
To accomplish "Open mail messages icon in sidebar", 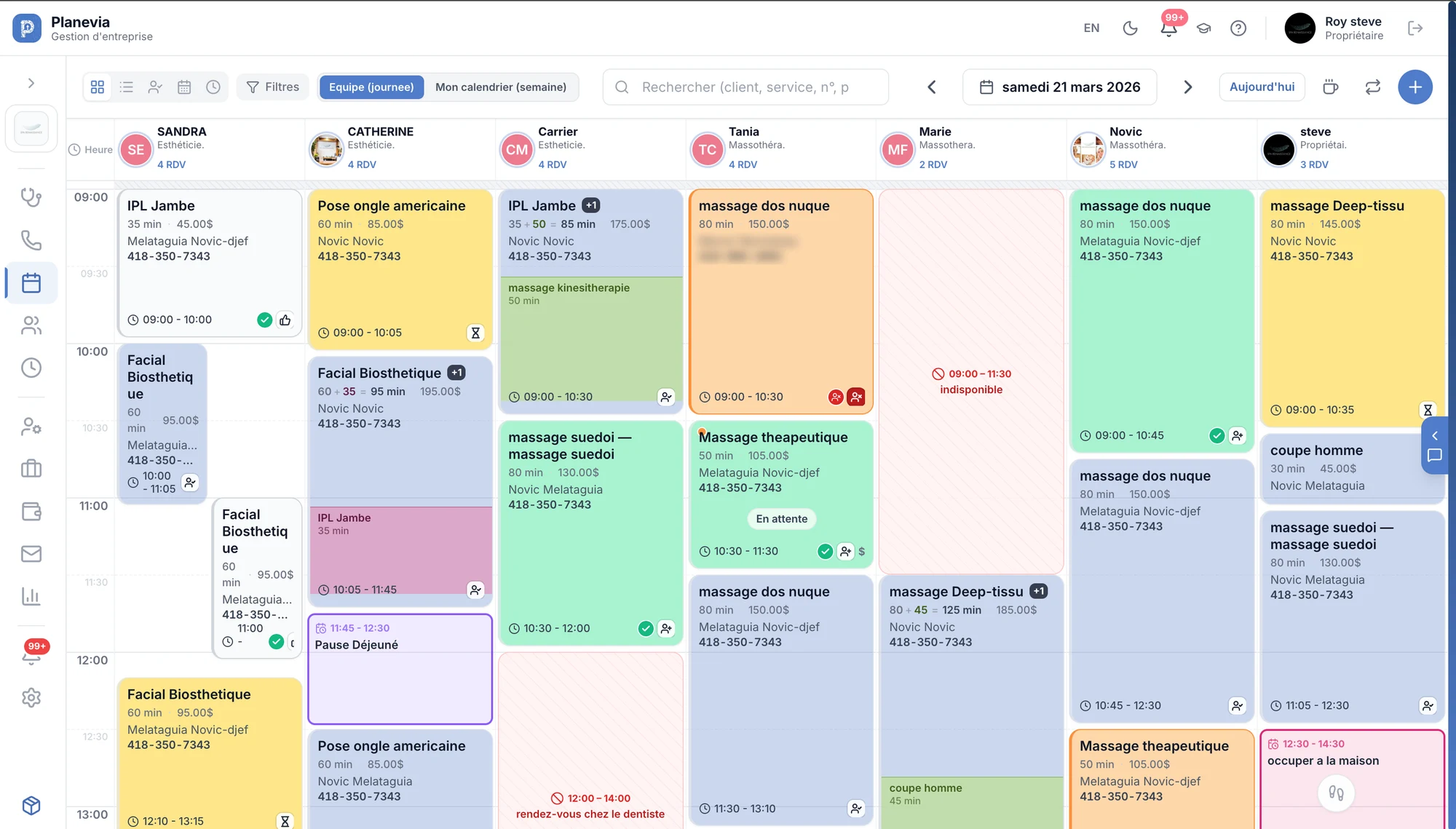I will (31, 554).
